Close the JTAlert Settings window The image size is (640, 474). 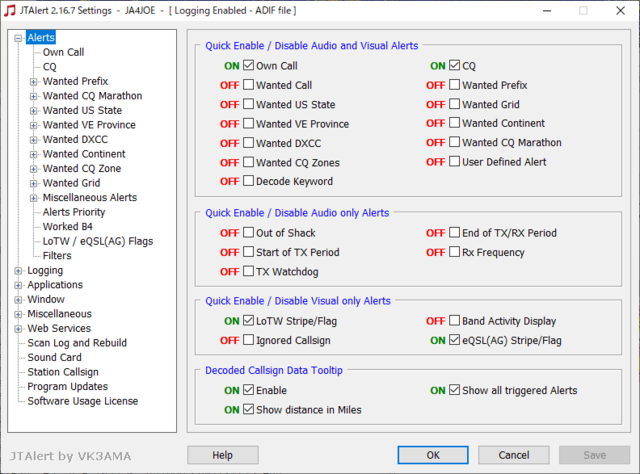(620, 11)
